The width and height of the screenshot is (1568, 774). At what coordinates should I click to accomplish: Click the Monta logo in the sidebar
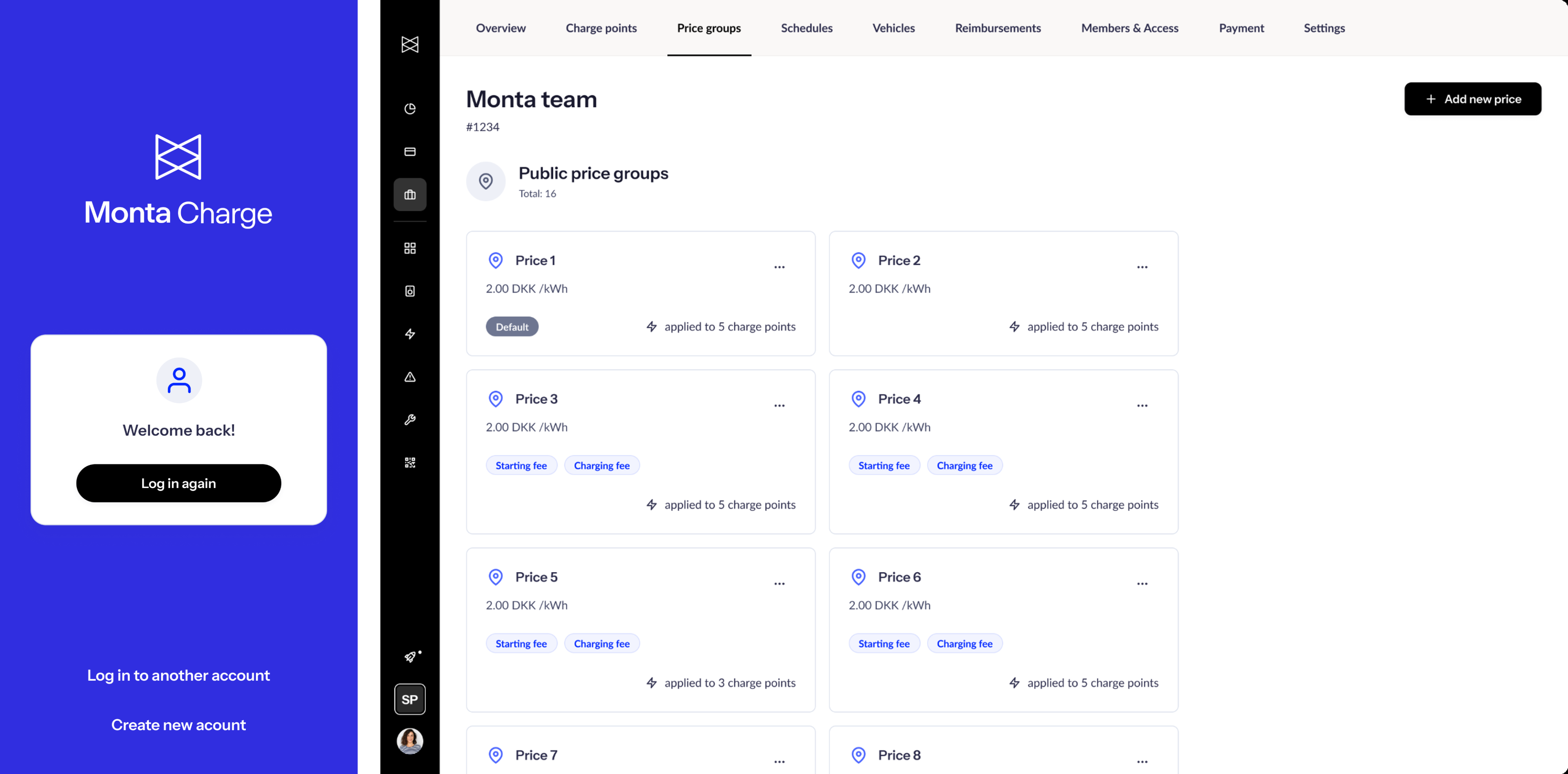[x=410, y=44]
